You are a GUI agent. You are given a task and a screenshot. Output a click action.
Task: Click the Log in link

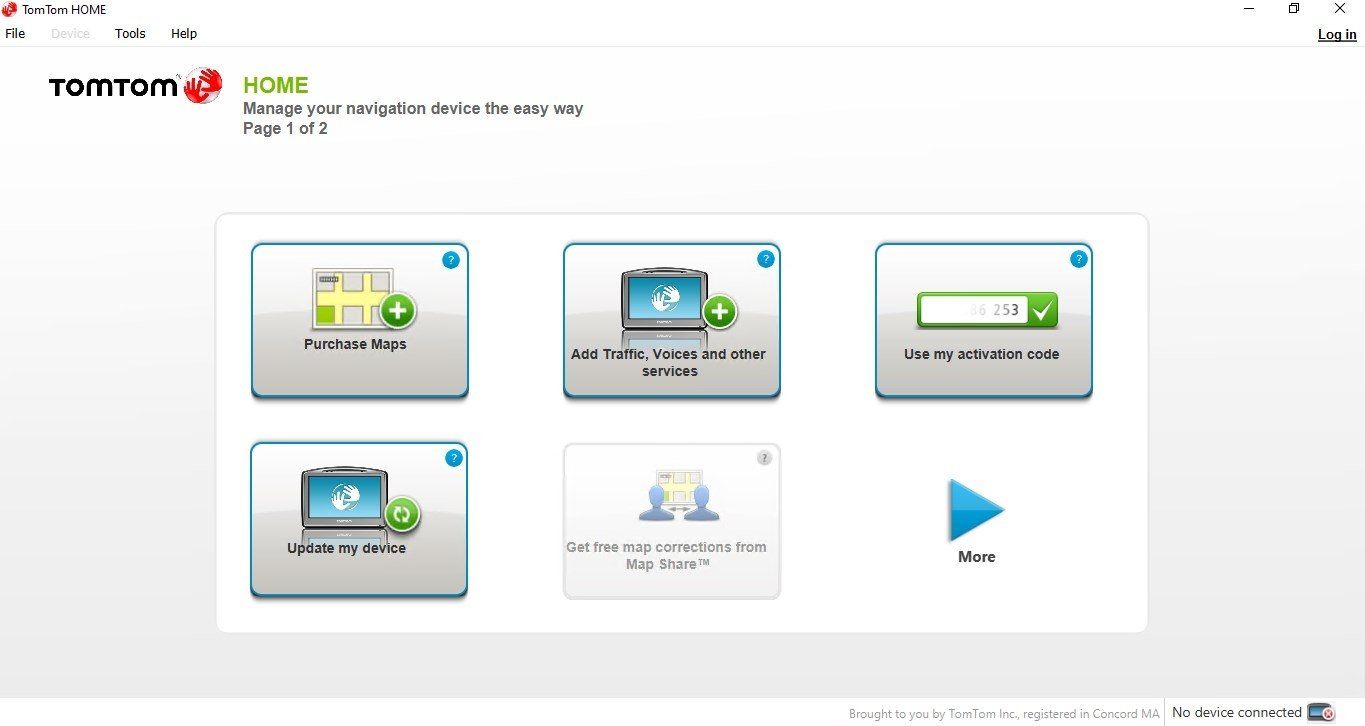click(1337, 34)
